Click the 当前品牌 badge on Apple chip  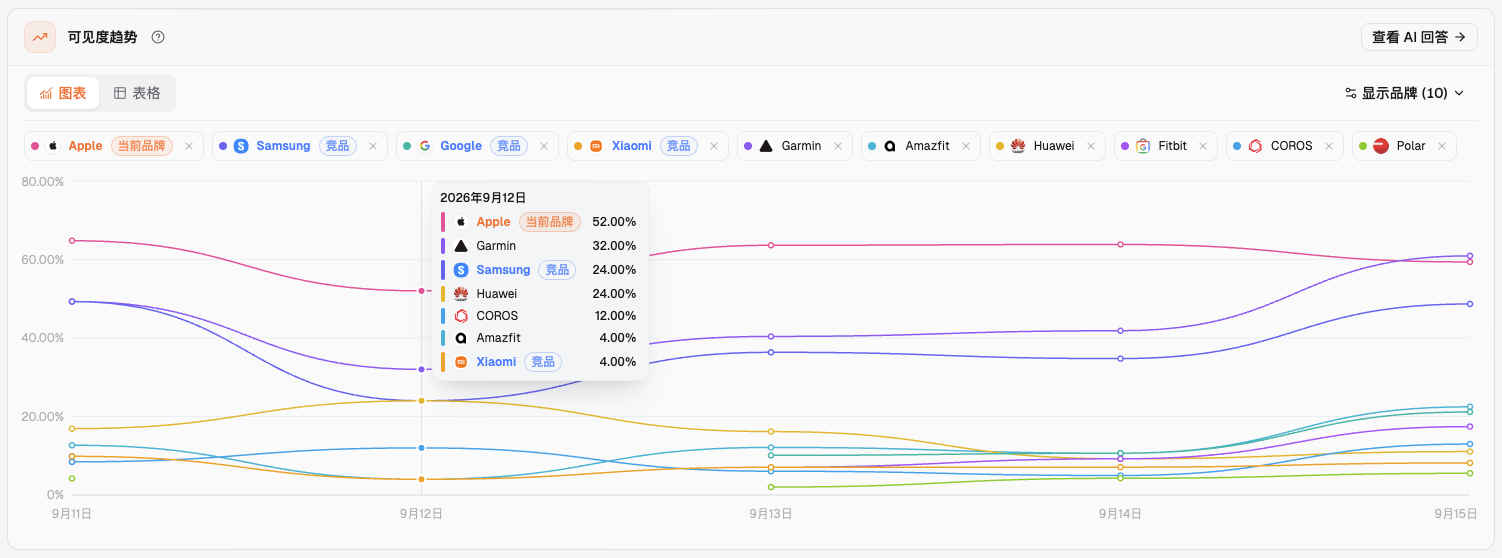142,146
